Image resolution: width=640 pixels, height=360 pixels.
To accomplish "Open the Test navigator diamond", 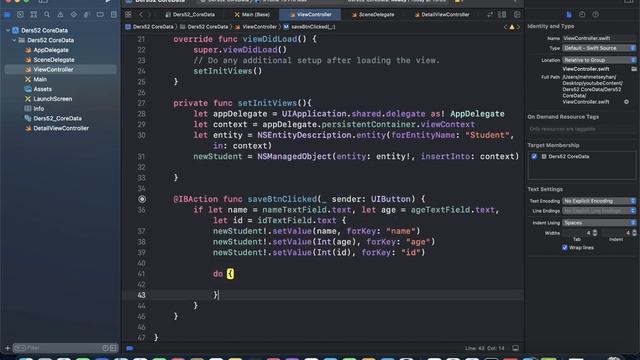I will [x=73, y=15].
